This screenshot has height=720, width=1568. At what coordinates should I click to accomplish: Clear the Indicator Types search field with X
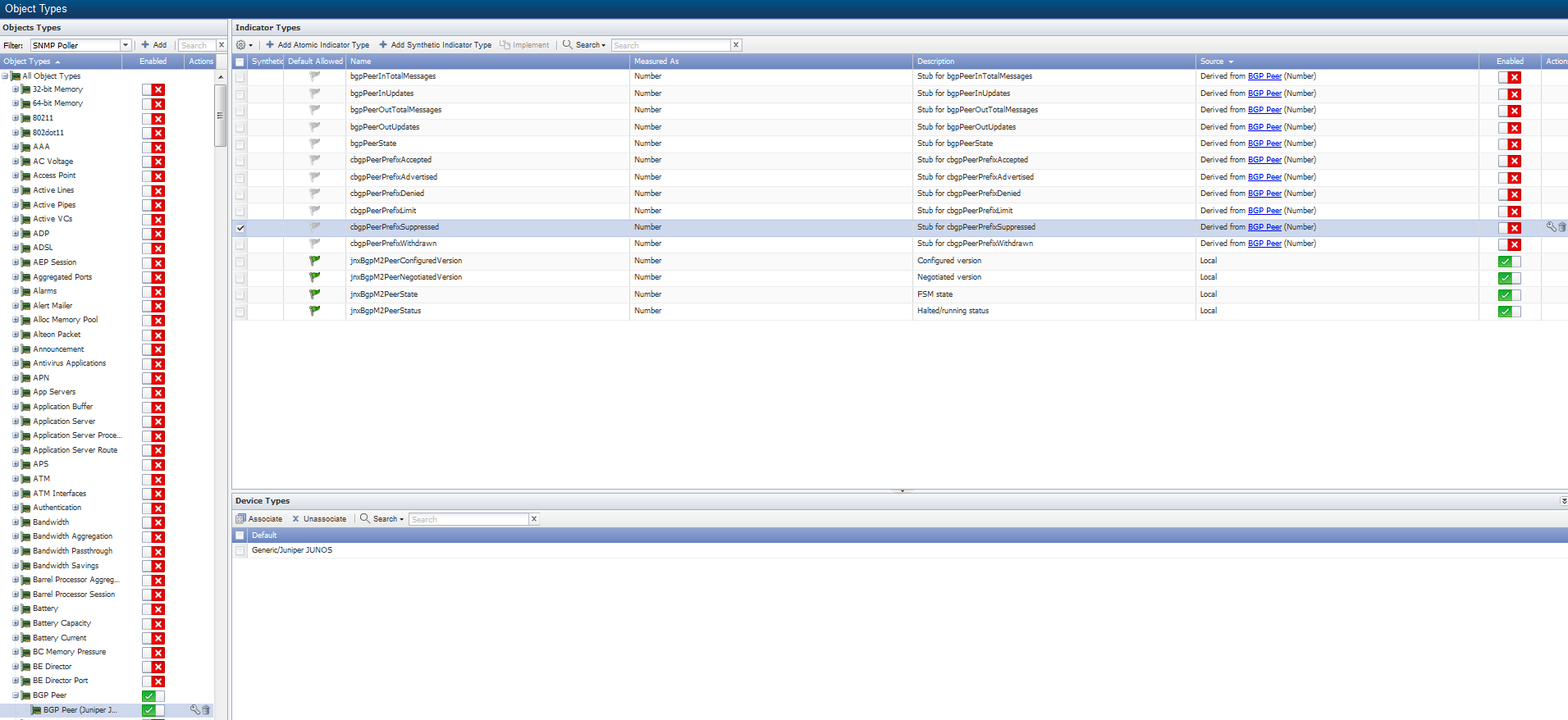736,45
